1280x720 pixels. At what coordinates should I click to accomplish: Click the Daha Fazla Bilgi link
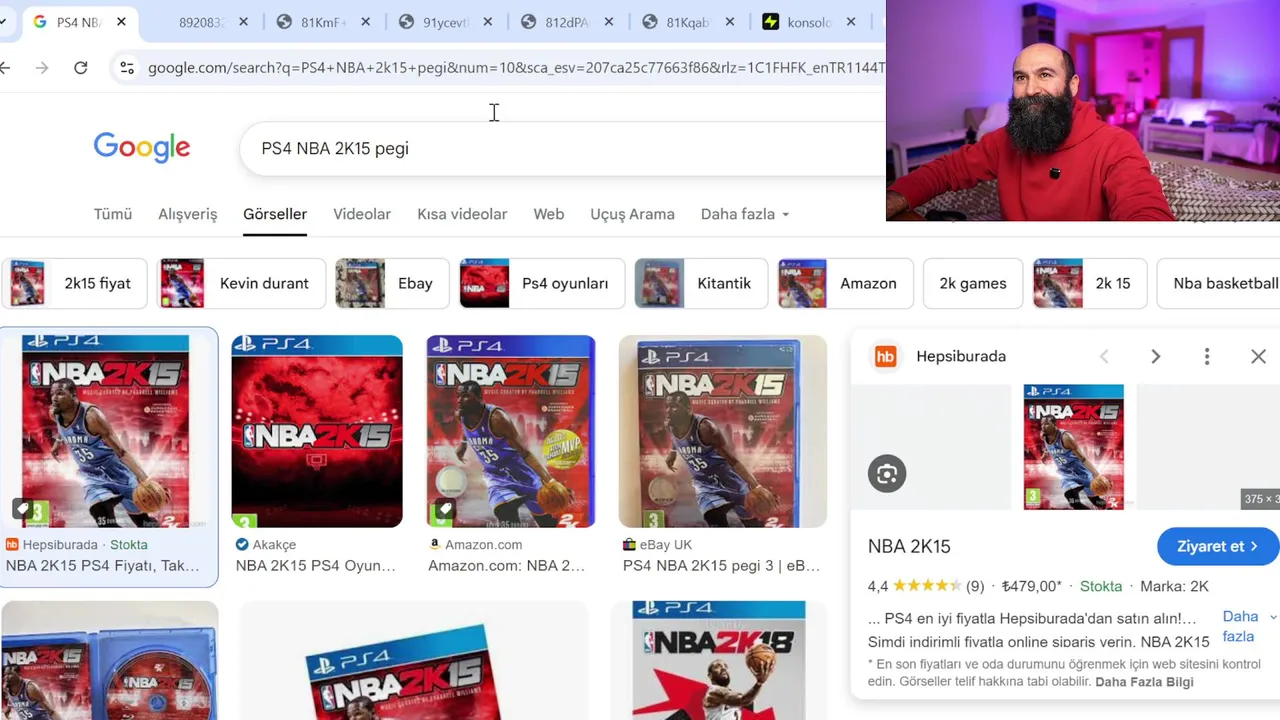coord(1144,682)
